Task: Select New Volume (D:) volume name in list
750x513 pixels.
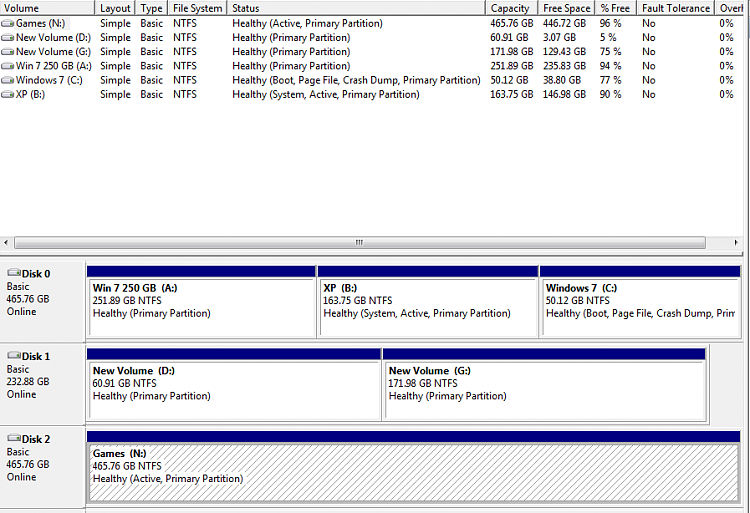Action: coord(53,38)
